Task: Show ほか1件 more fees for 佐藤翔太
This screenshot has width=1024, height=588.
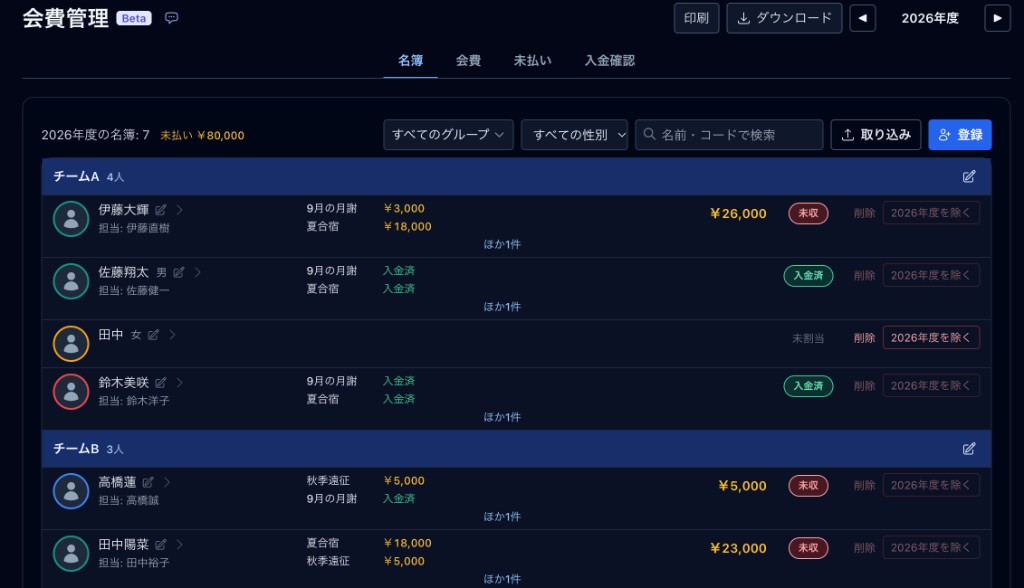Action: click(502, 306)
